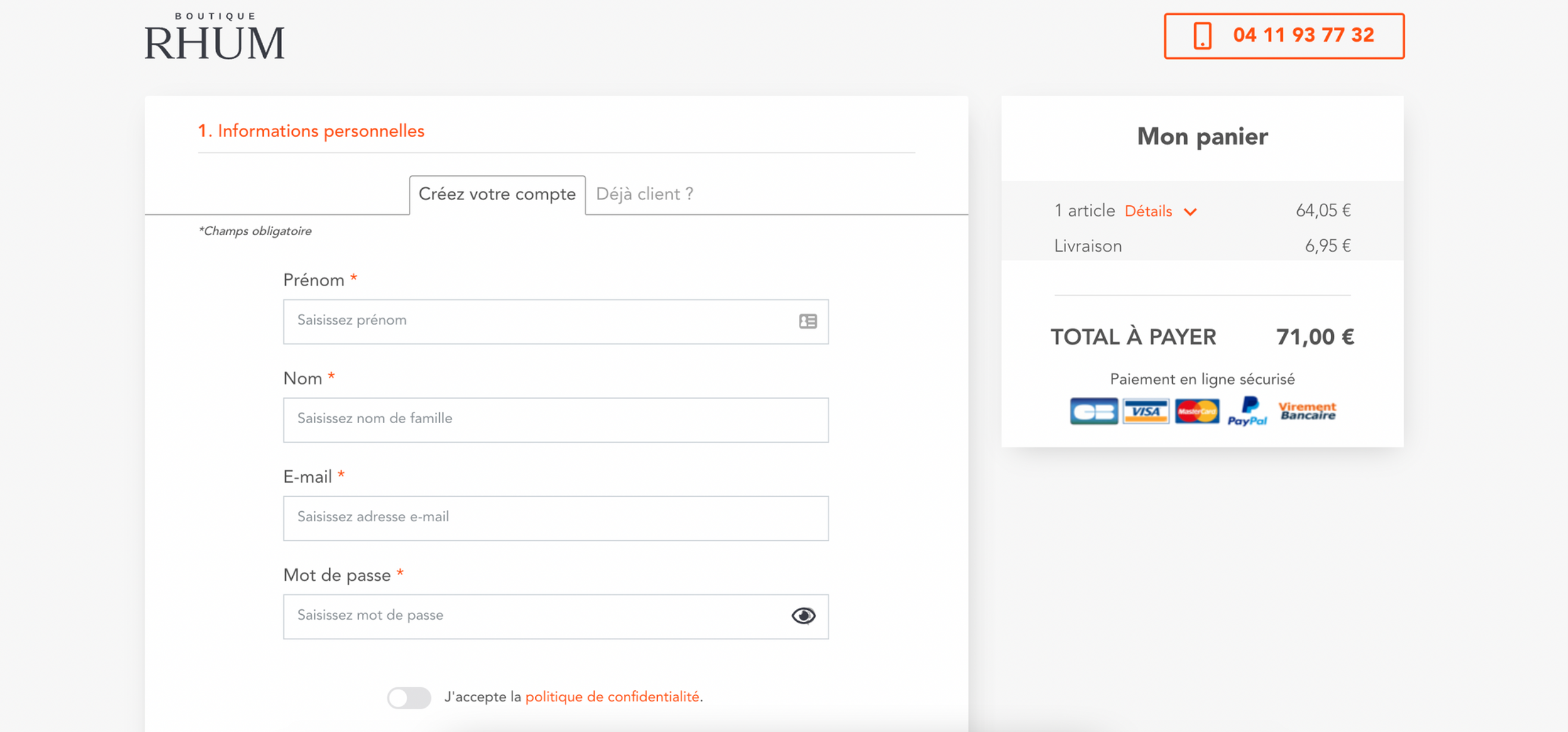Show password using the eye icon
1568x732 pixels.
pos(804,616)
